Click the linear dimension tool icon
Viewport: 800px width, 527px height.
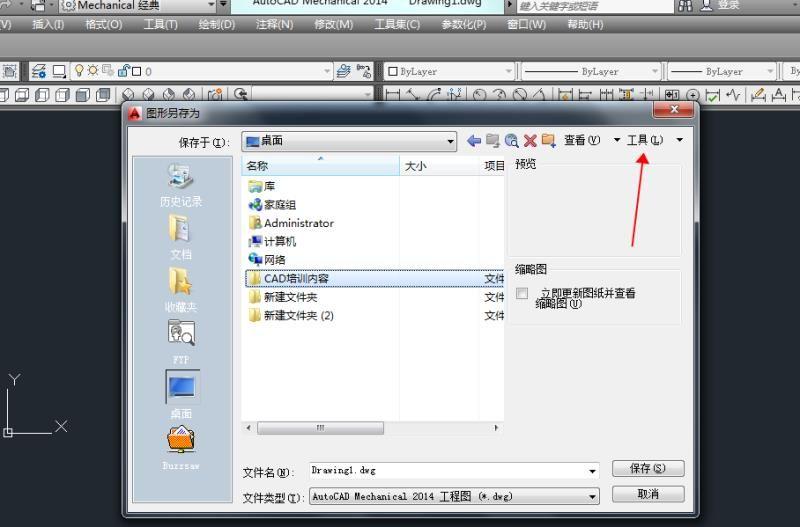392,95
